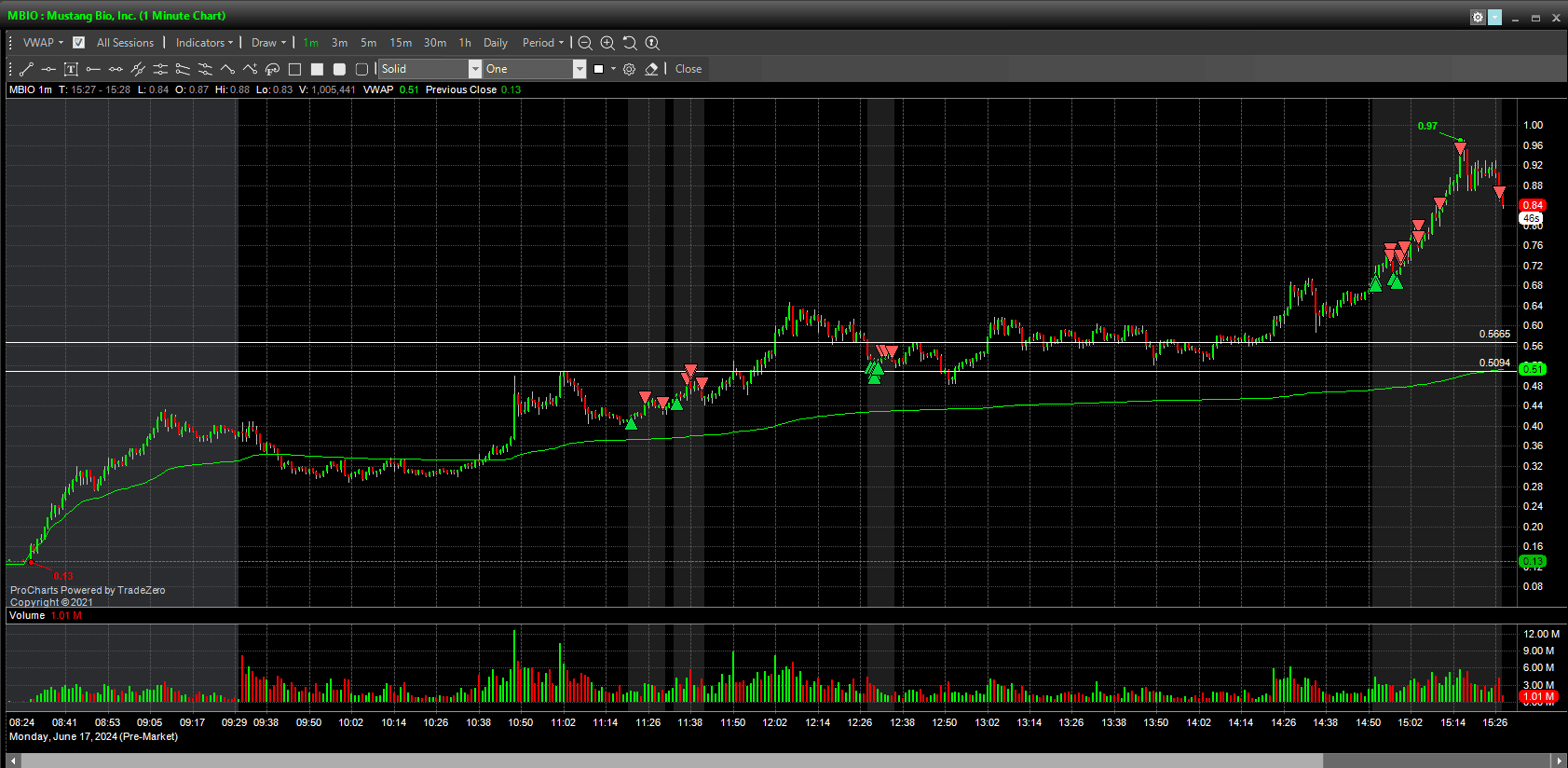Click the All Sessions label
1568x768 pixels.
[125, 43]
